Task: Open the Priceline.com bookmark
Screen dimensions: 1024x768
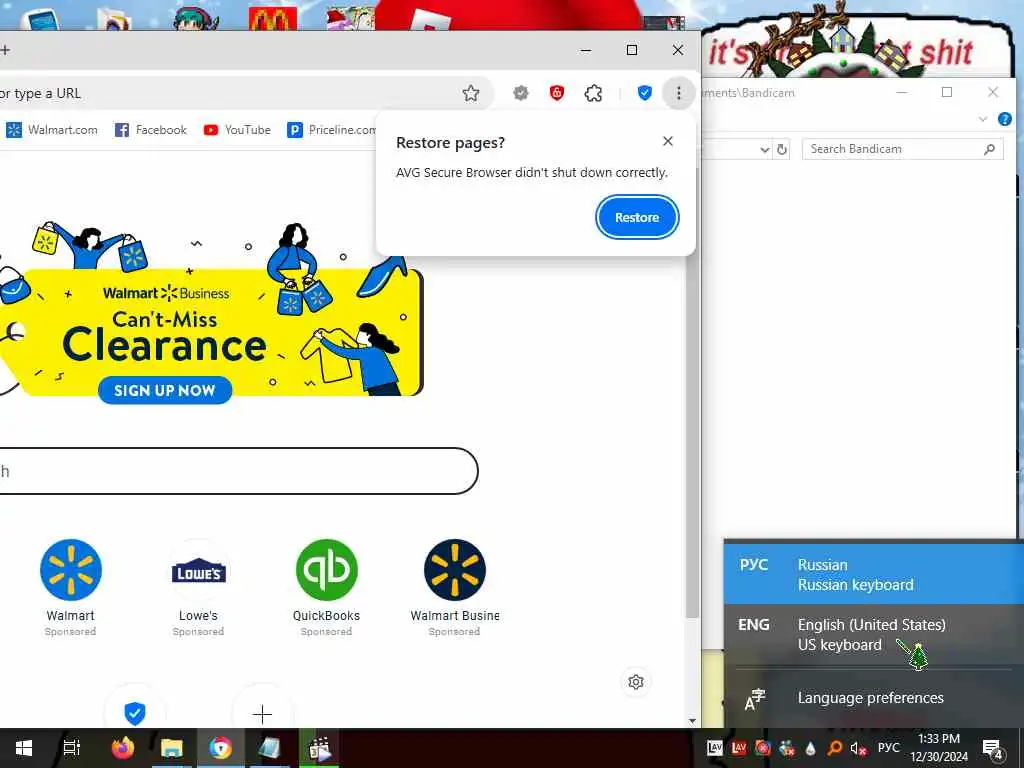Action: [331, 130]
